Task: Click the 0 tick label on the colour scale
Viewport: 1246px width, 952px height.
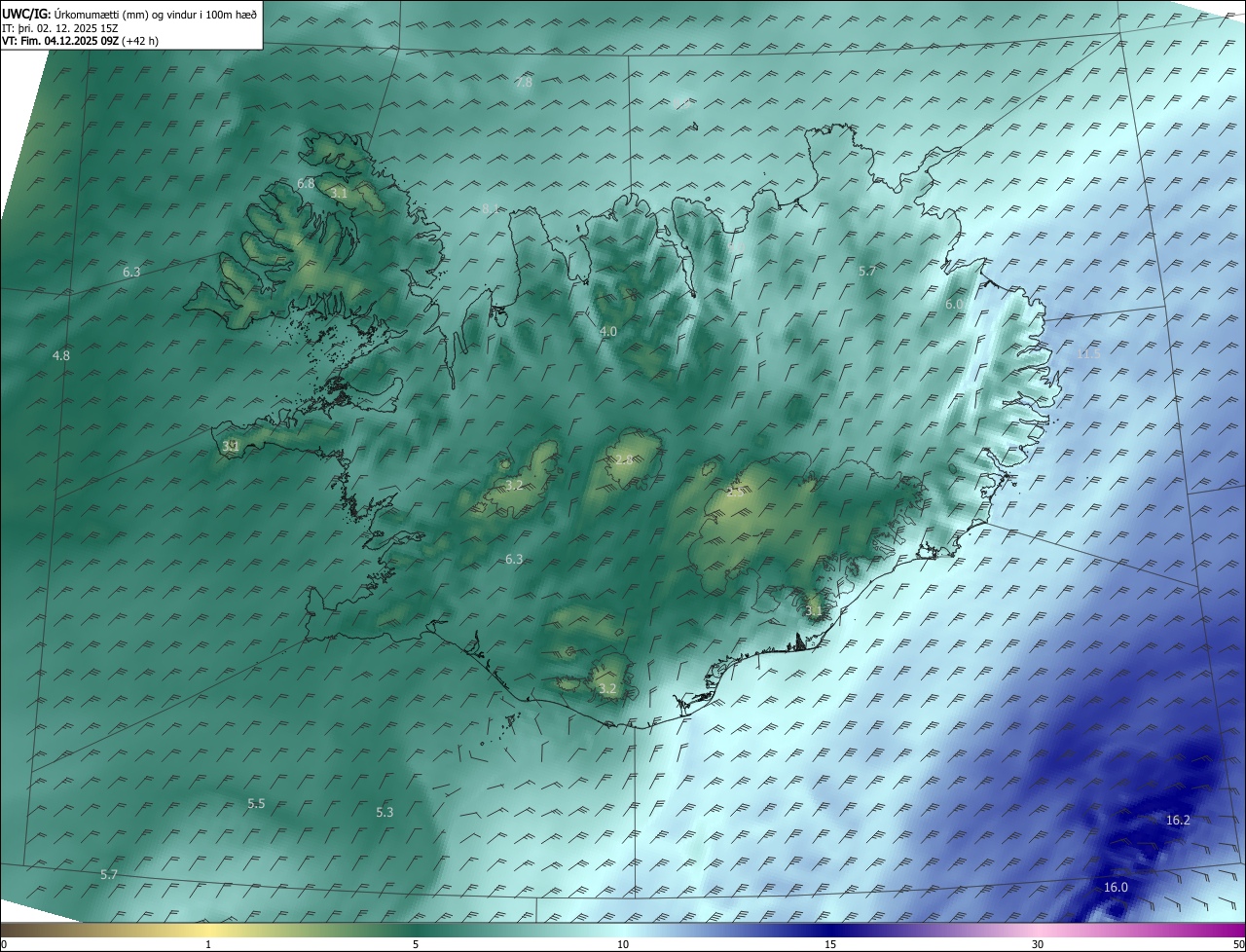Action: coord(4,944)
